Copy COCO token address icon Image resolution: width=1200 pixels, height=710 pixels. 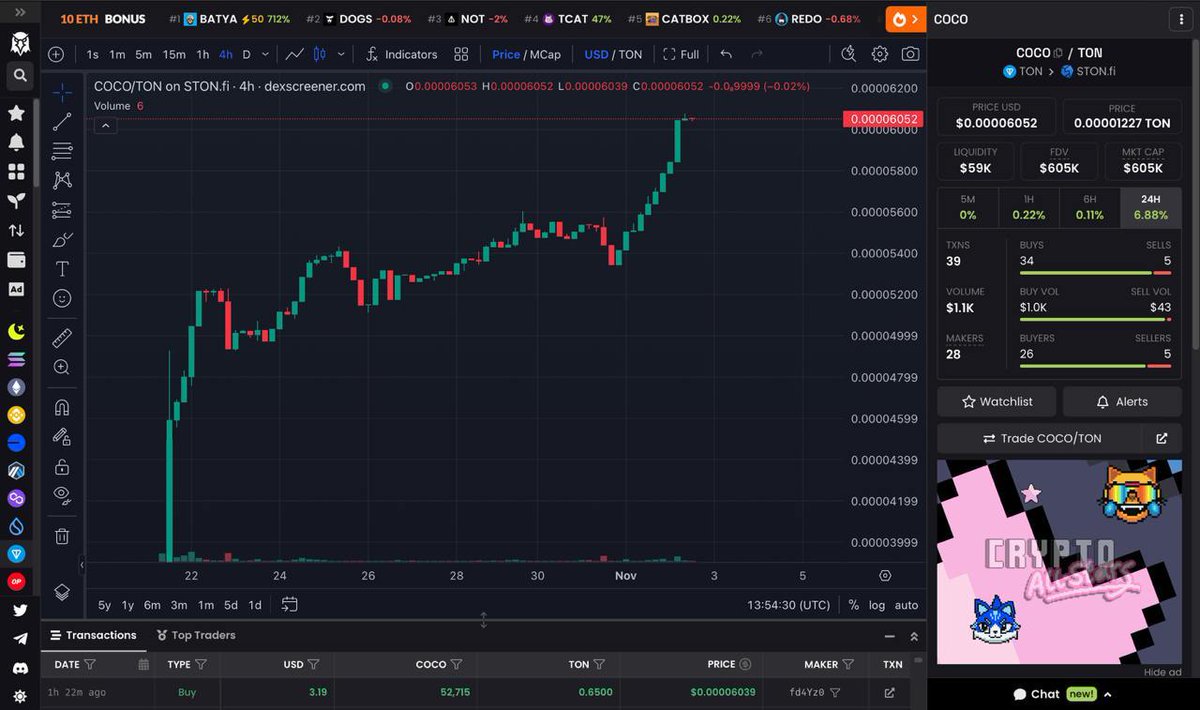1059,53
